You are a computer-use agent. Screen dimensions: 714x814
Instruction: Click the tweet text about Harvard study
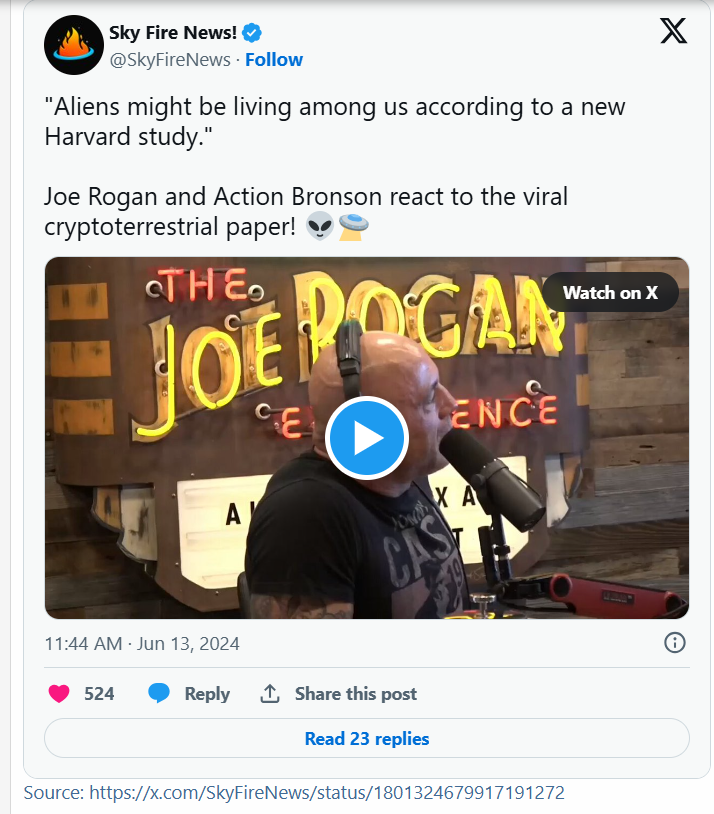[335, 122]
